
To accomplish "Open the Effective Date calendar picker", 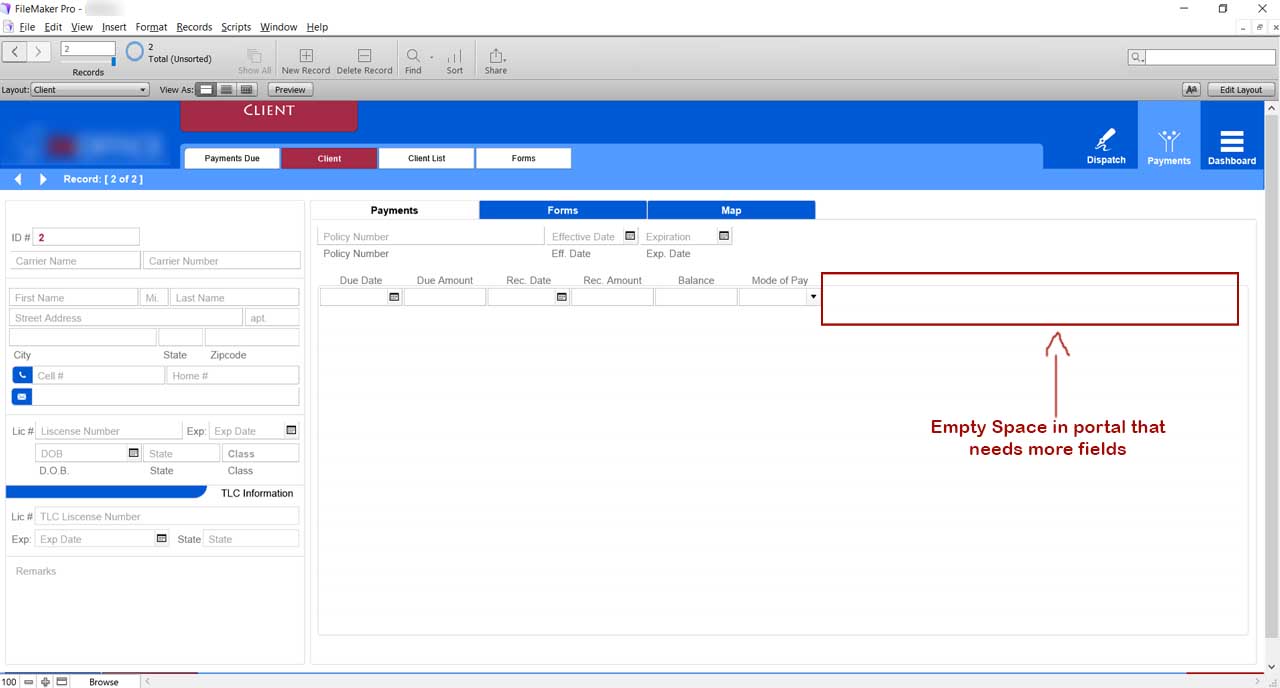I will coord(630,236).
